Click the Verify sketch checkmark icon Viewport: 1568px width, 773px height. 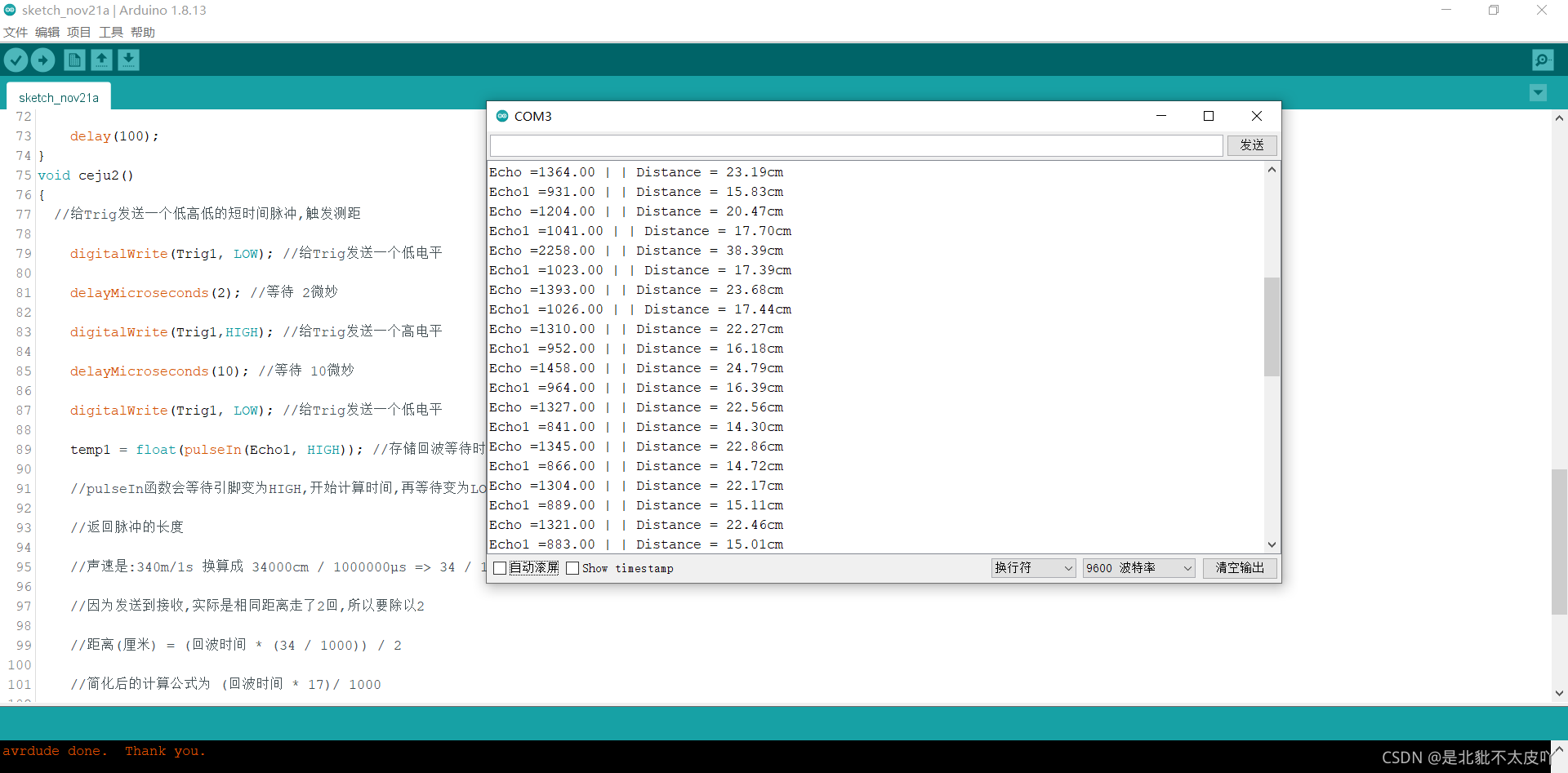pos(16,60)
